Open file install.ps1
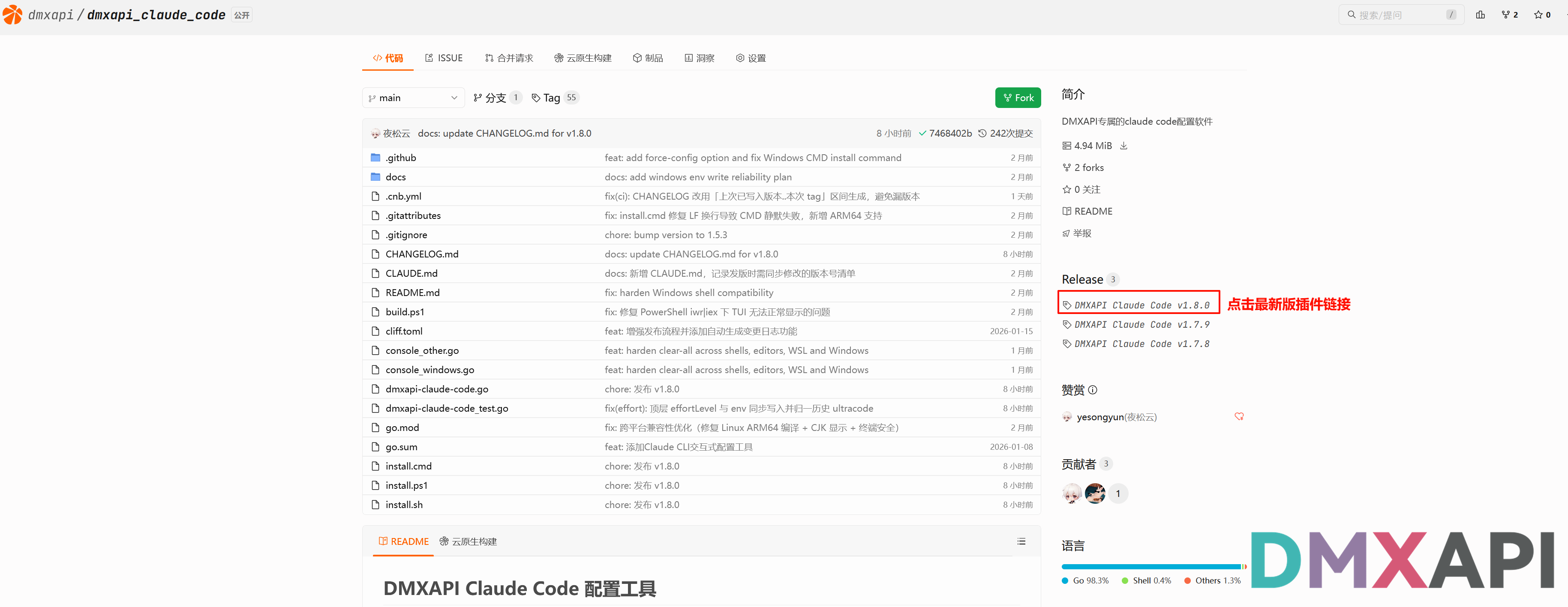The height and width of the screenshot is (607, 1568). (x=406, y=485)
